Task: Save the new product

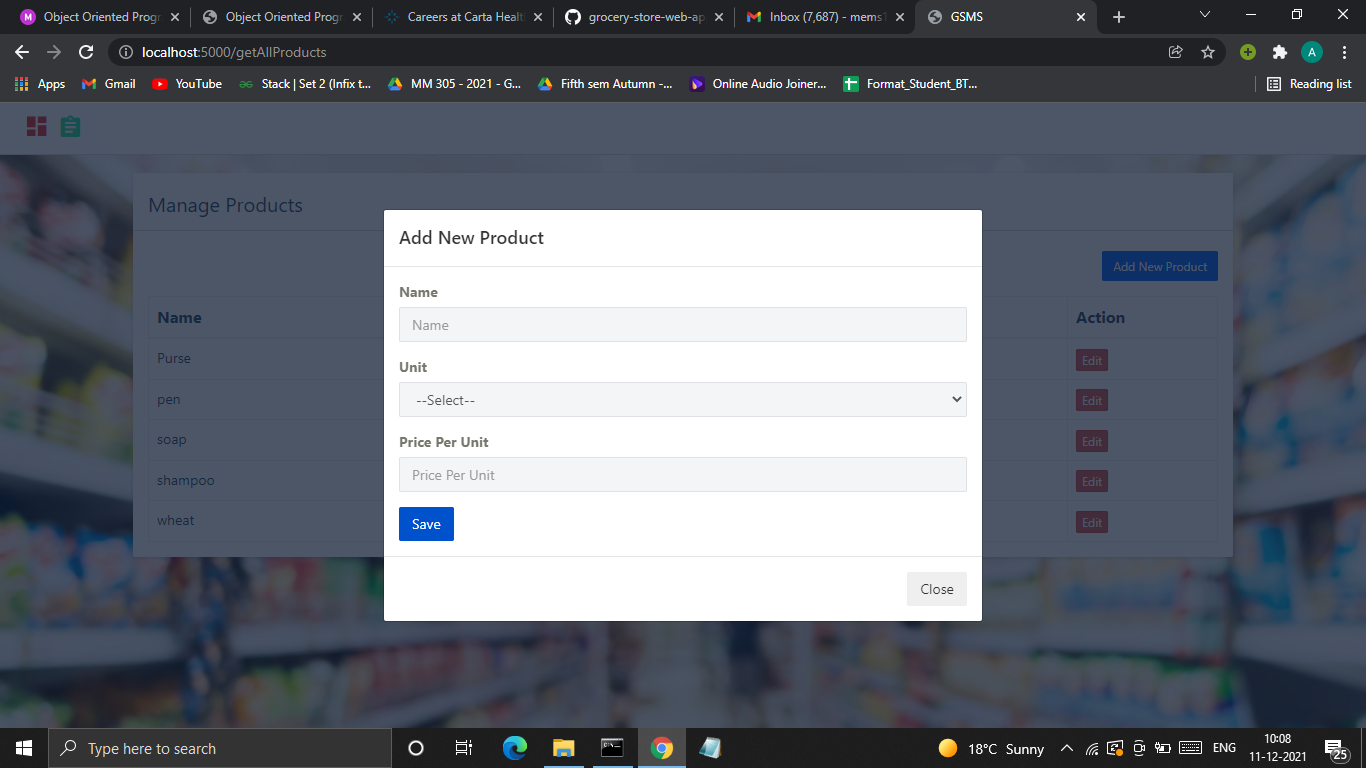Action: 426,523
